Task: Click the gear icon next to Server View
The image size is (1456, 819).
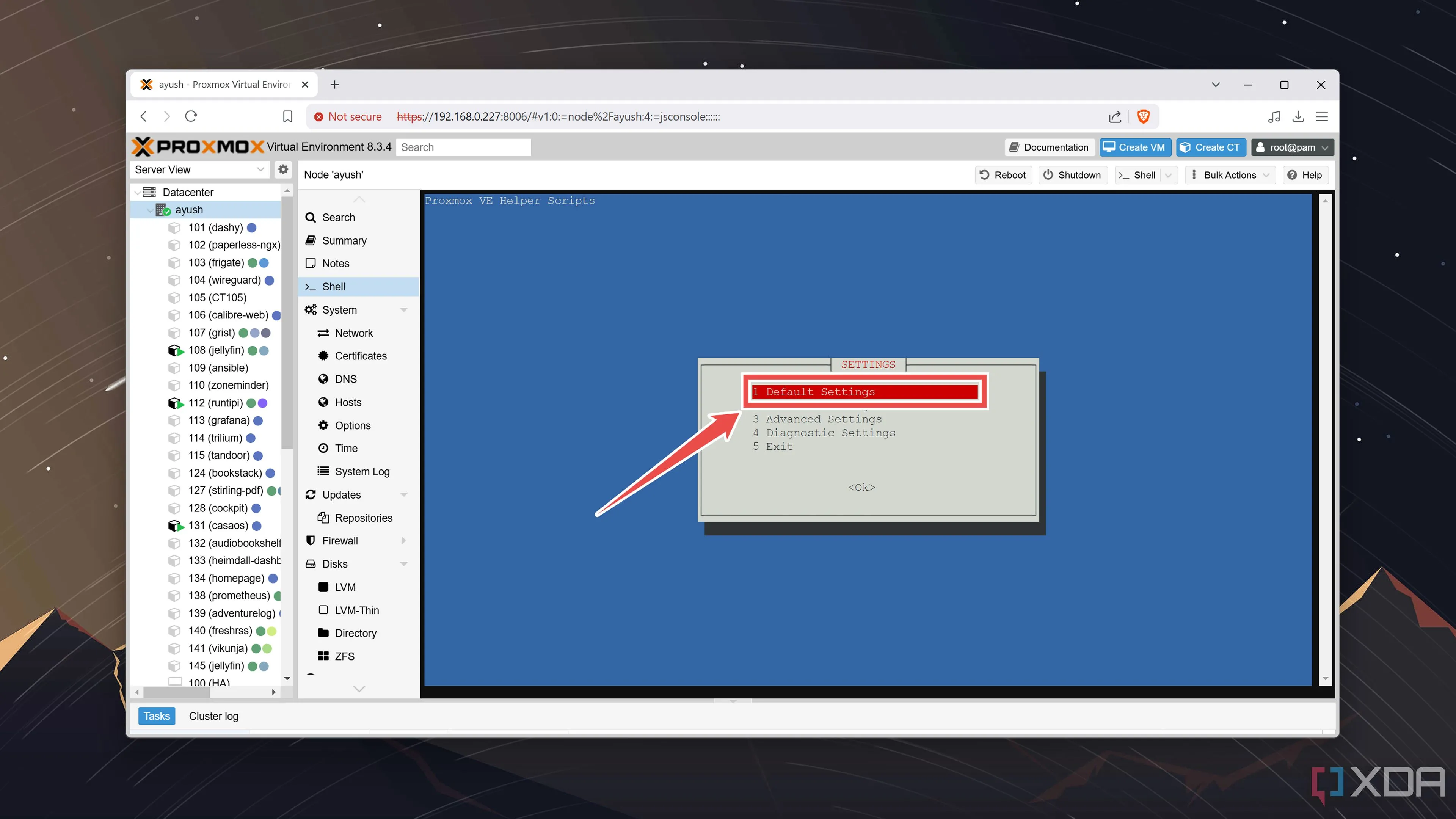Action: [x=283, y=169]
